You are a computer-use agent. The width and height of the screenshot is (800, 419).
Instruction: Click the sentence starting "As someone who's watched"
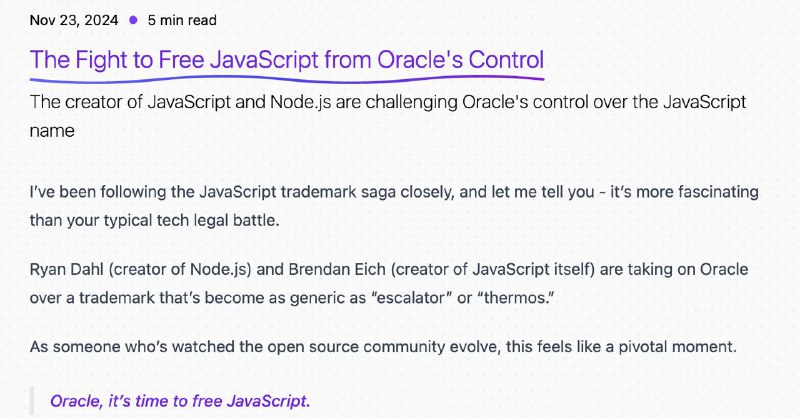pyautogui.click(x=383, y=347)
